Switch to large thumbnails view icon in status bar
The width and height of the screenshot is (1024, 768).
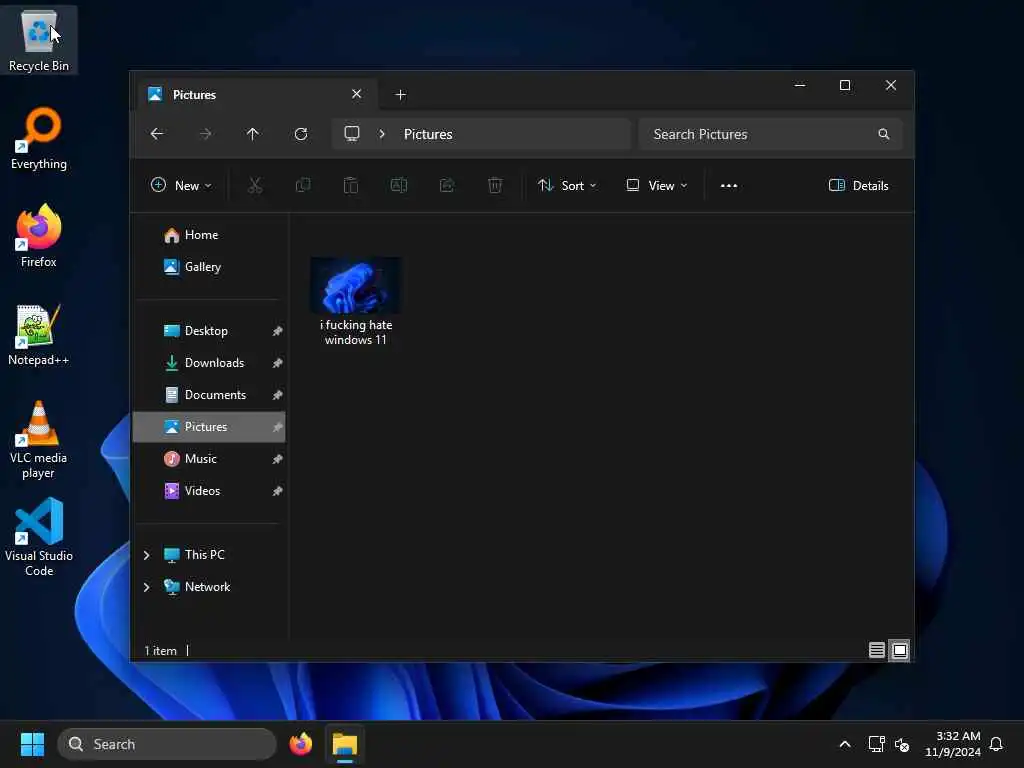tap(900, 650)
